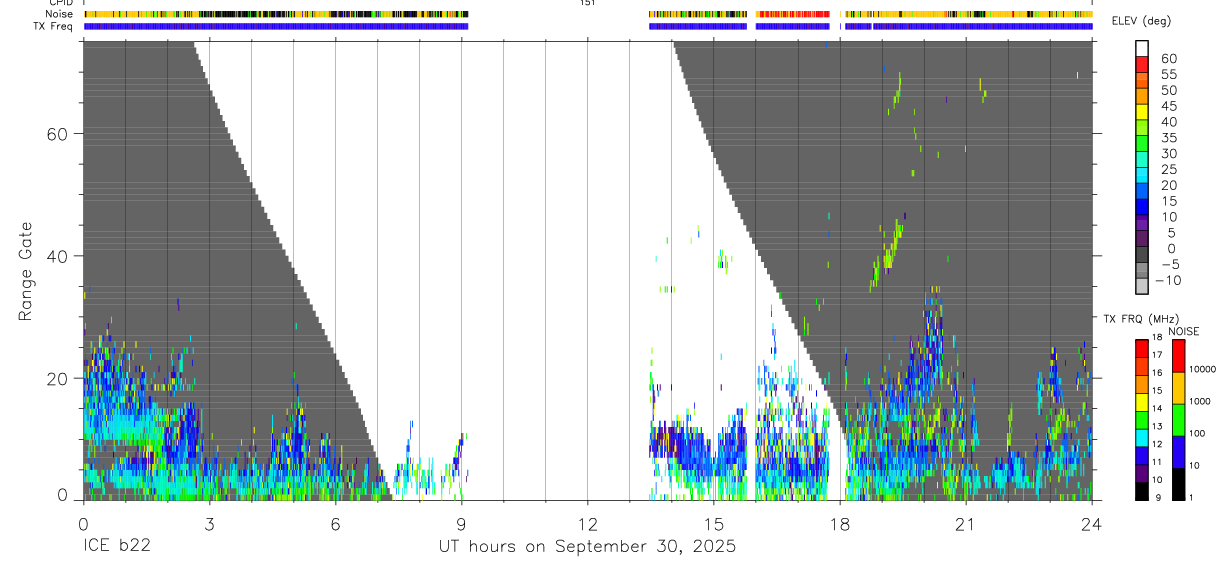Image resolution: width=1228 pixels, height=567 pixels.
Task: Click the orange-yellow segment of the NOISE color bar
Action: coord(1179,388)
